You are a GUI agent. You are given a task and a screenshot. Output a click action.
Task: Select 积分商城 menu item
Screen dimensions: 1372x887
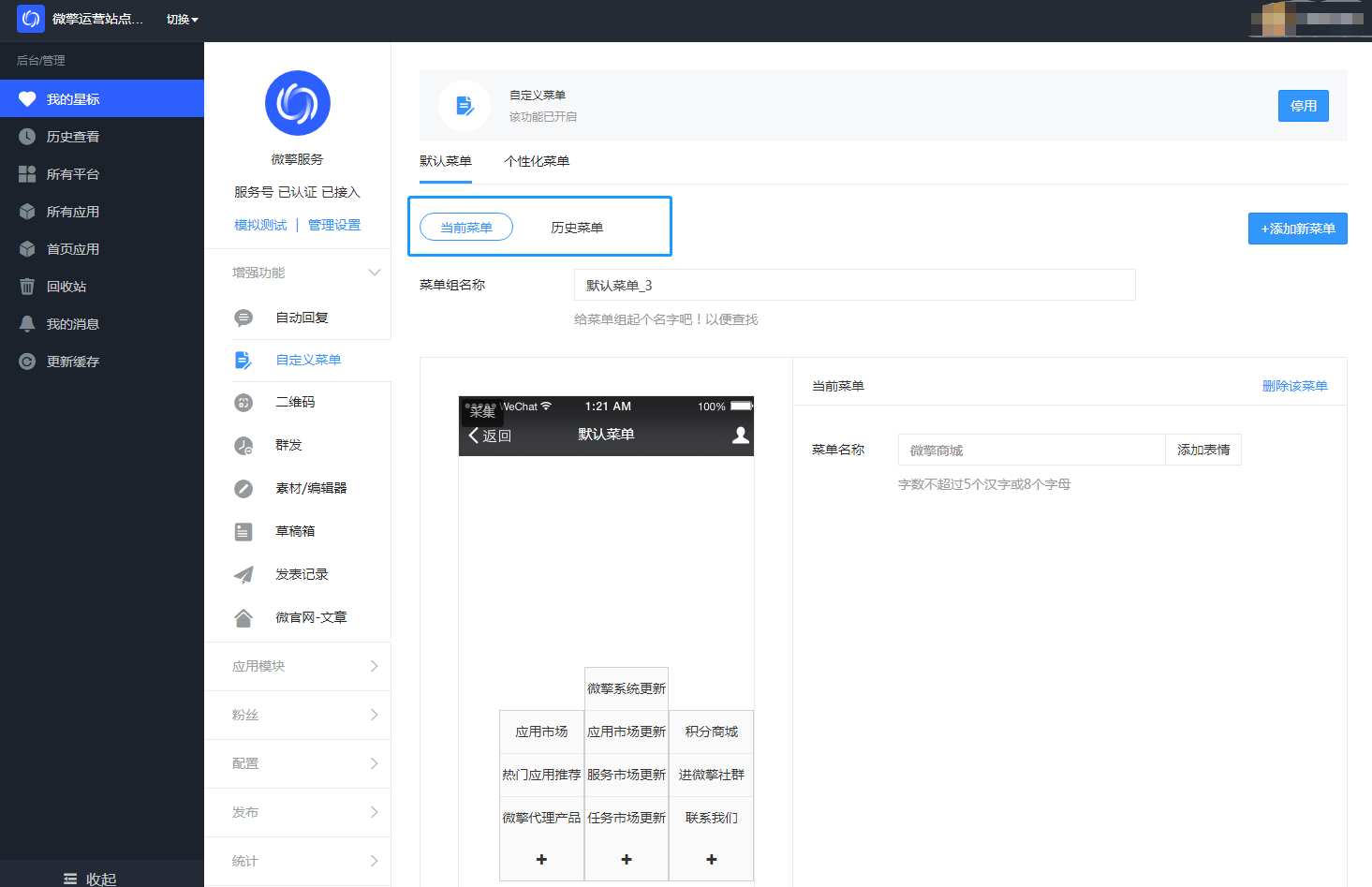712,732
